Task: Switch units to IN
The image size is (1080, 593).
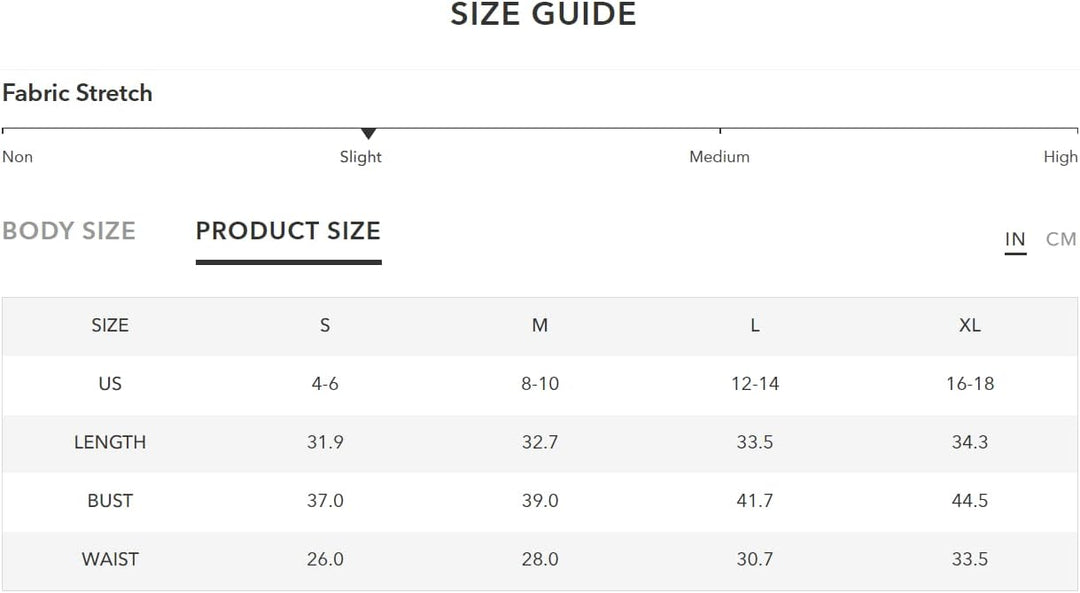Action: pos(1015,239)
